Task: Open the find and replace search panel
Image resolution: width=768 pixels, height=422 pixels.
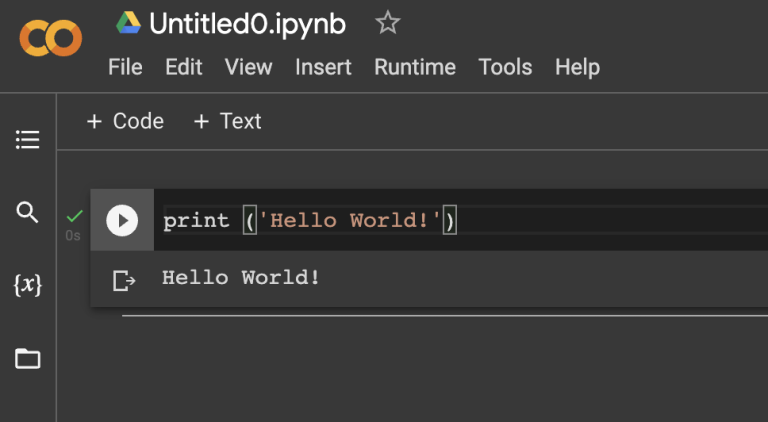Action: coord(28,212)
